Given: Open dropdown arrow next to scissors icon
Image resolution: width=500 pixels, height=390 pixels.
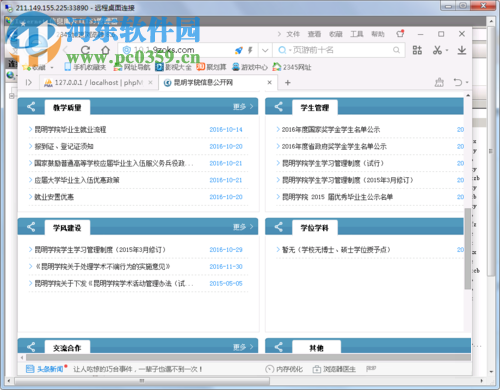Looking at the screenshot, I should click(x=447, y=51).
